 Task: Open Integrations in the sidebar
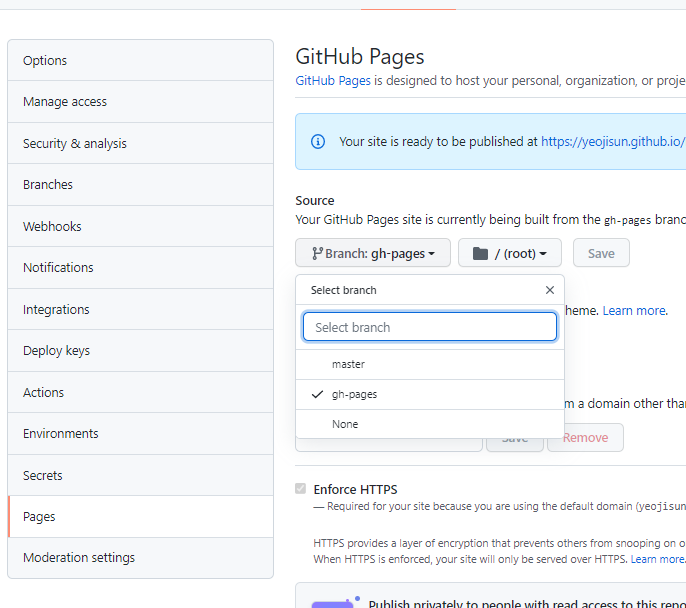[x=140, y=309]
